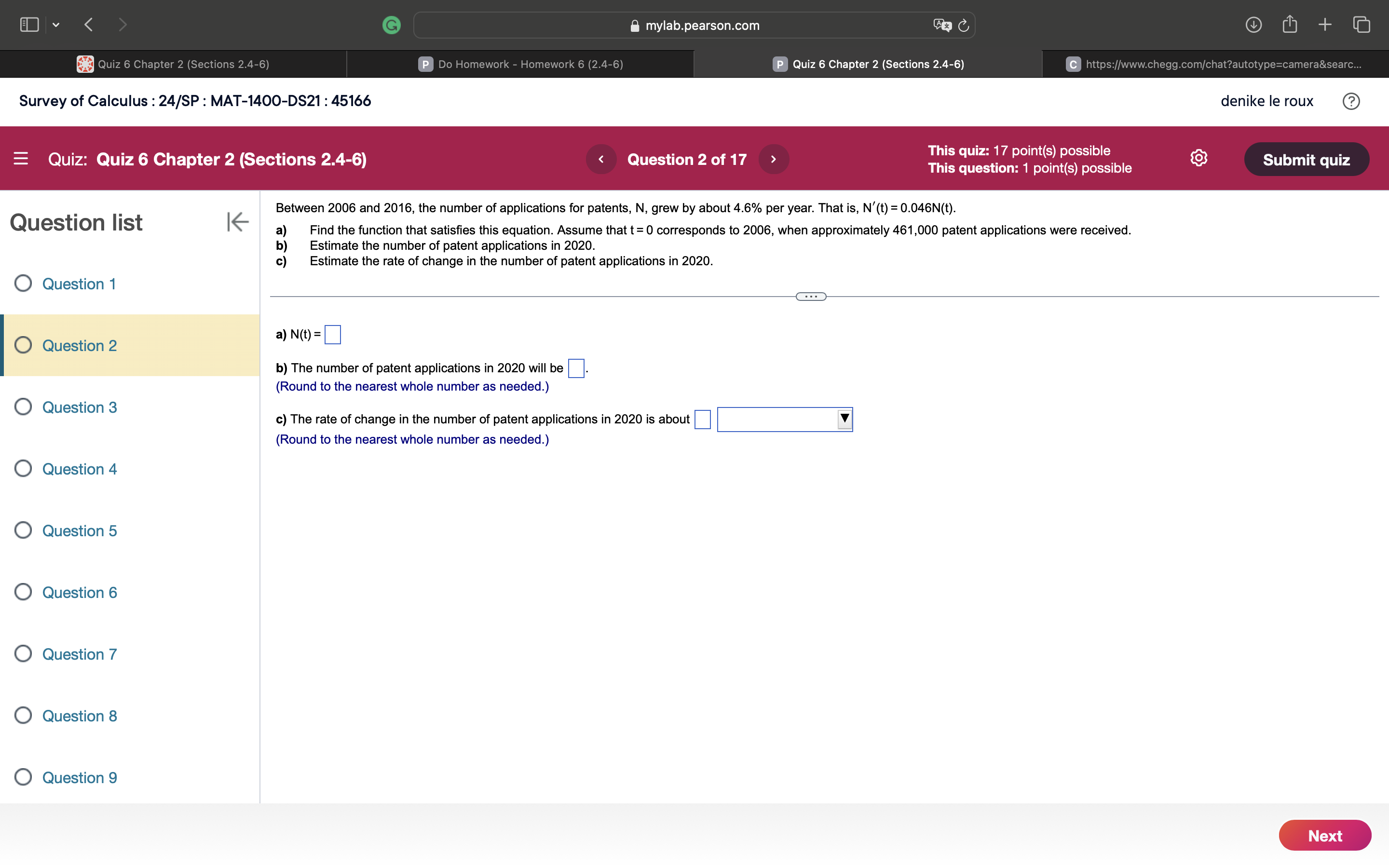Viewport: 1389px width, 868px height.
Task: Open Safari's share sheet icon
Action: click(1290, 24)
